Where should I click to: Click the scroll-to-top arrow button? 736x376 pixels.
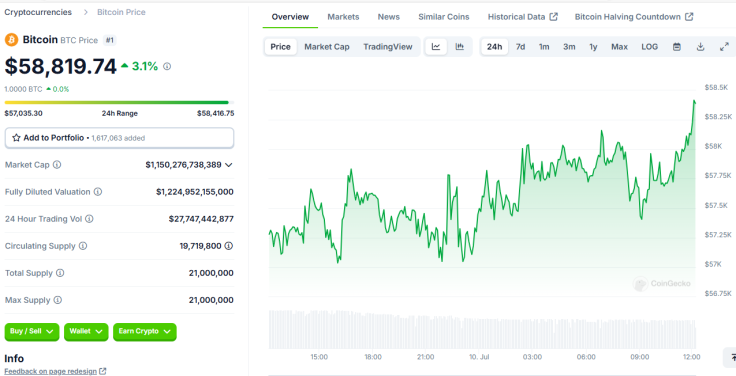[x=730, y=357]
